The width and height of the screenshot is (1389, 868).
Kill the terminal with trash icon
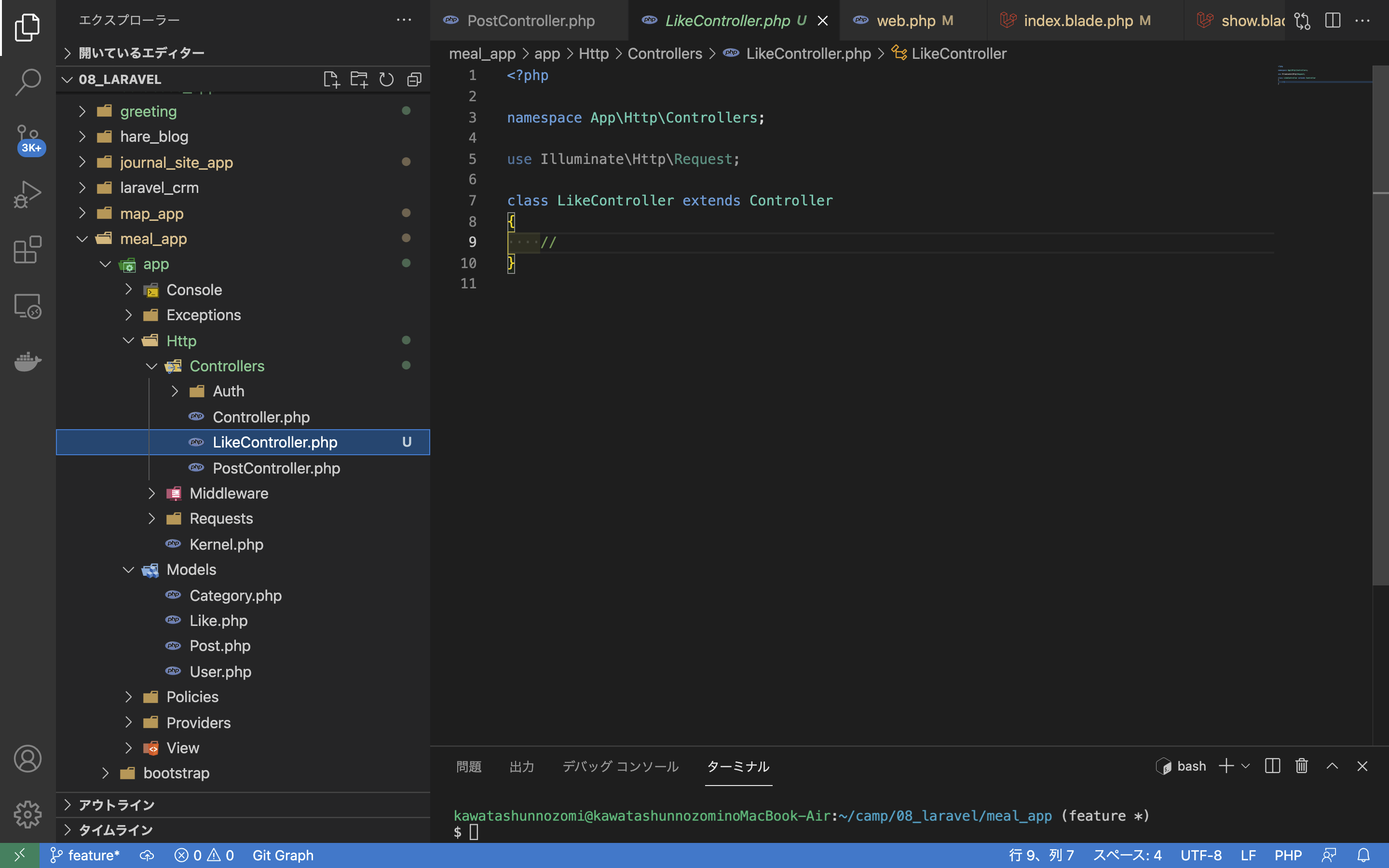point(1301,766)
